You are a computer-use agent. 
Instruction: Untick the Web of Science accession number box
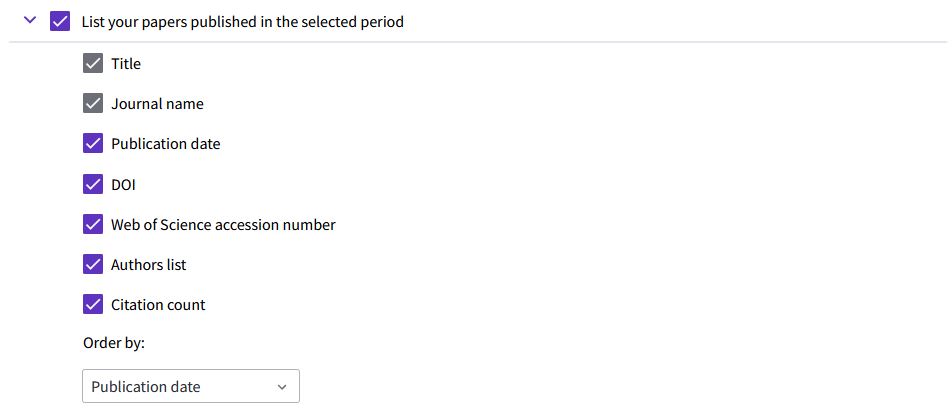pyautogui.click(x=93, y=224)
